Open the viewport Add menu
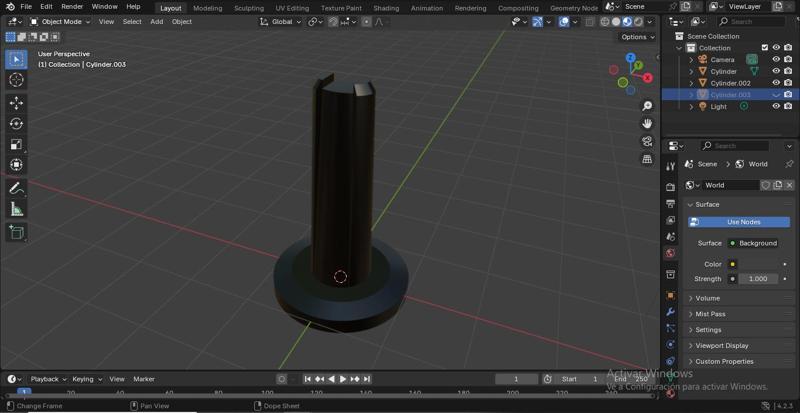Viewport: 800px width, 413px height. [x=157, y=22]
